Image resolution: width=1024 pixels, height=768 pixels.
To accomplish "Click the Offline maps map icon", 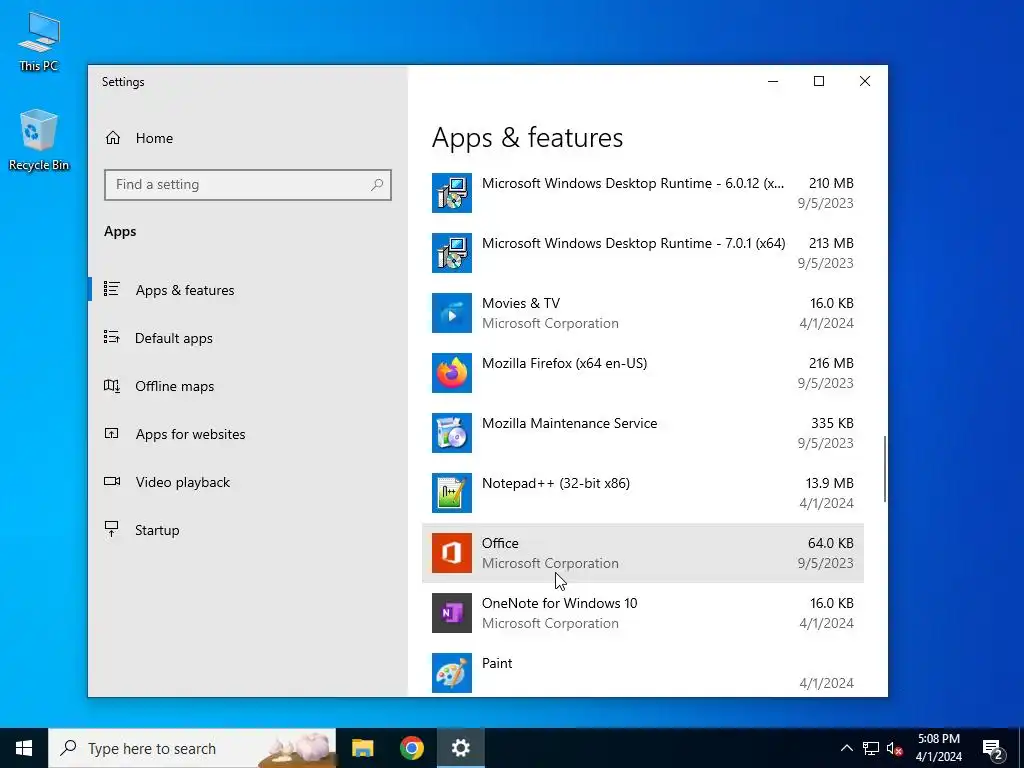I will 112,386.
